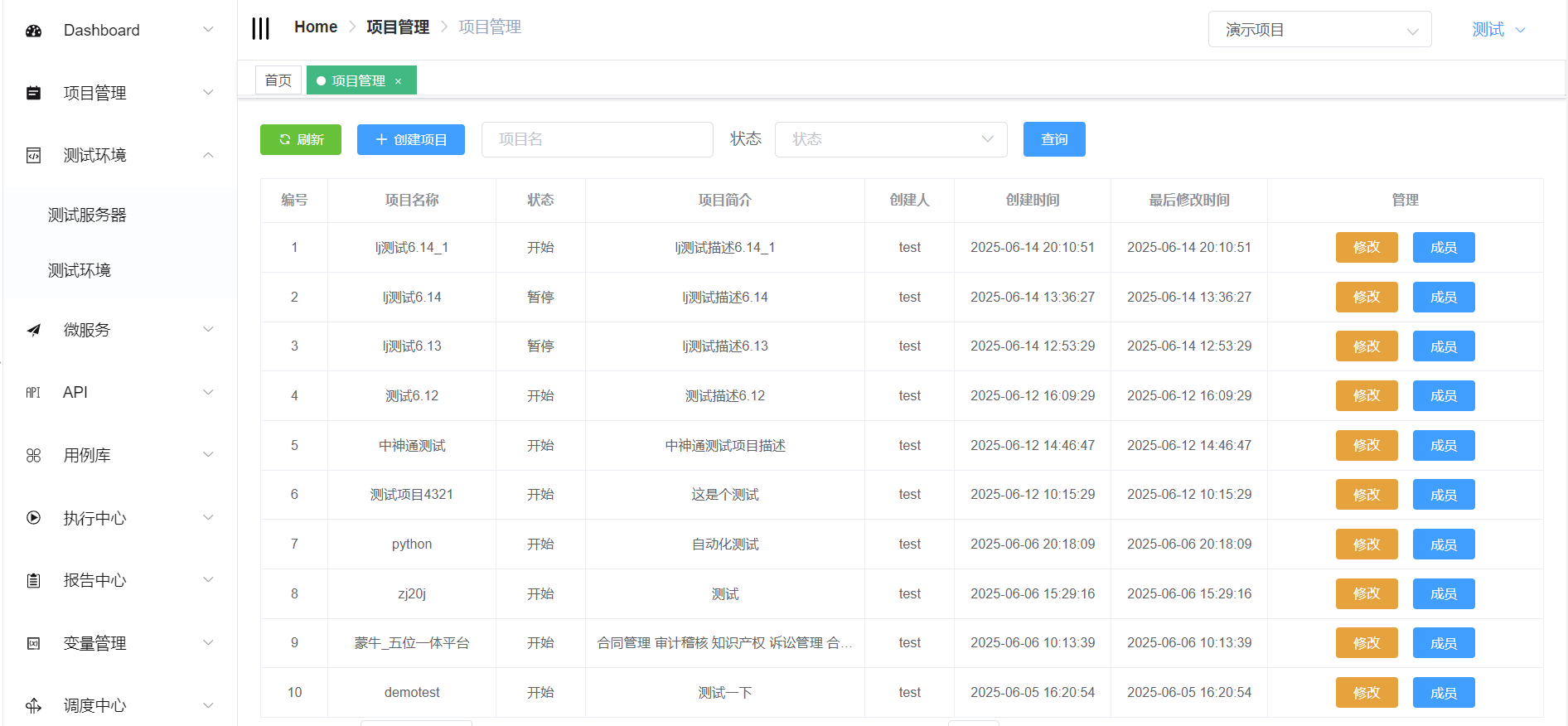Viewport: 1568px width, 726px height.
Task: Click the 用例库 sidebar icon
Action: click(33, 455)
